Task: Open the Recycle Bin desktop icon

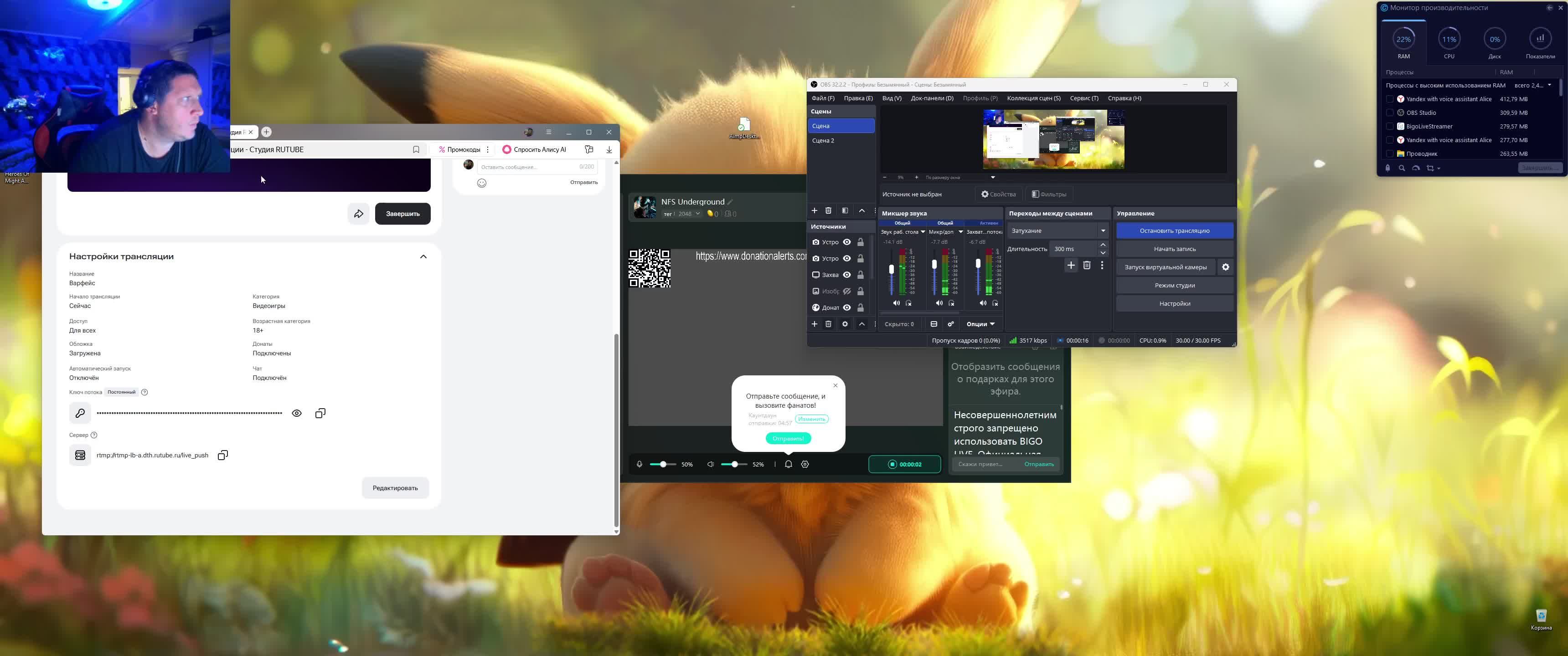Action: pos(1541,619)
